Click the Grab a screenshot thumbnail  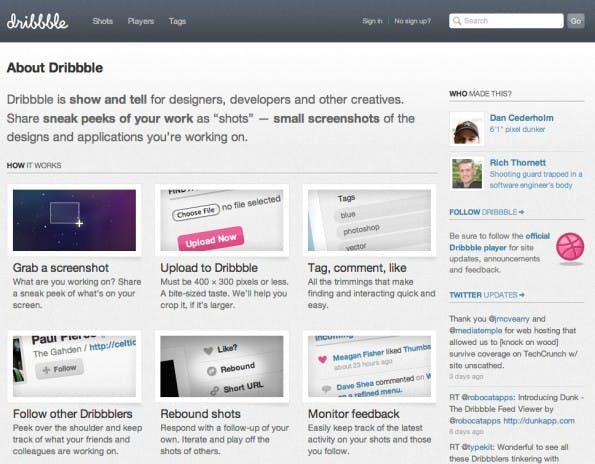click(74, 220)
